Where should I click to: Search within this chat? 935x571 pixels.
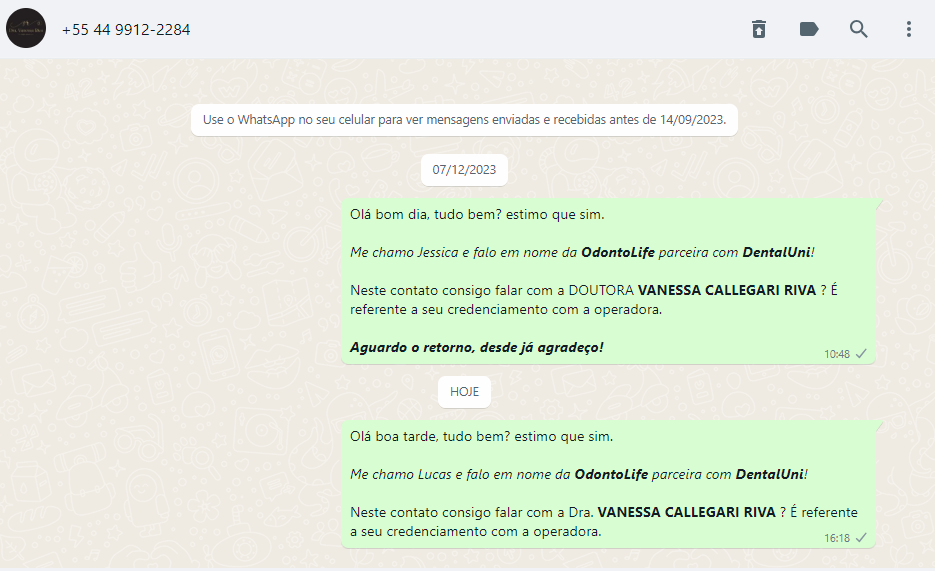tap(858, 29)
